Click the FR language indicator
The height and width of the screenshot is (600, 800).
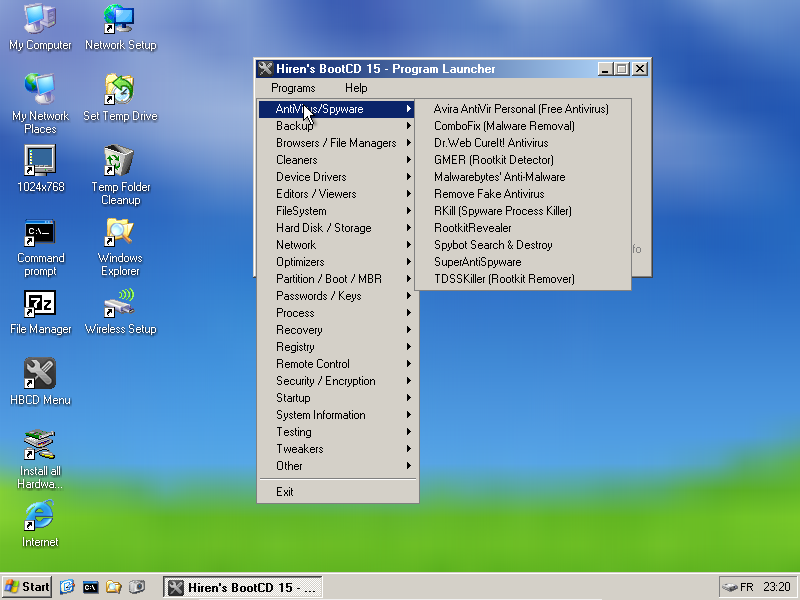pos(746,587)
